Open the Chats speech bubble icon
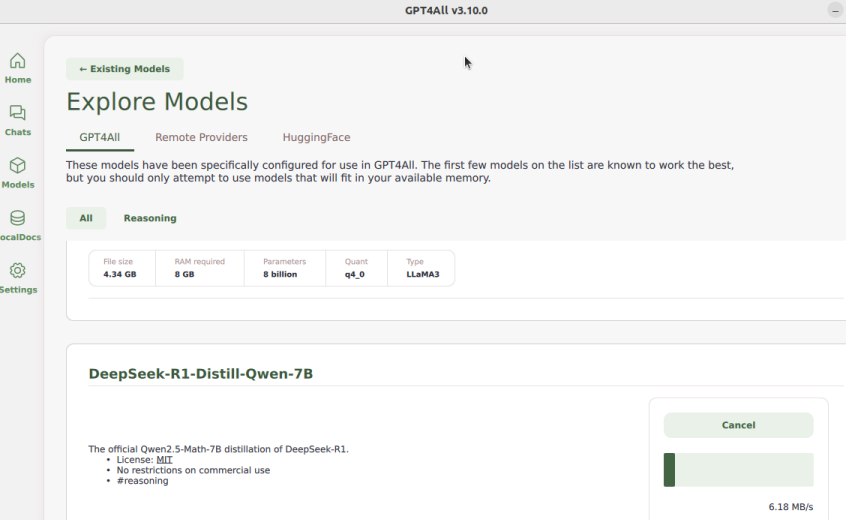846x520 pixels. pyautogui.click(x=17, y=113)
